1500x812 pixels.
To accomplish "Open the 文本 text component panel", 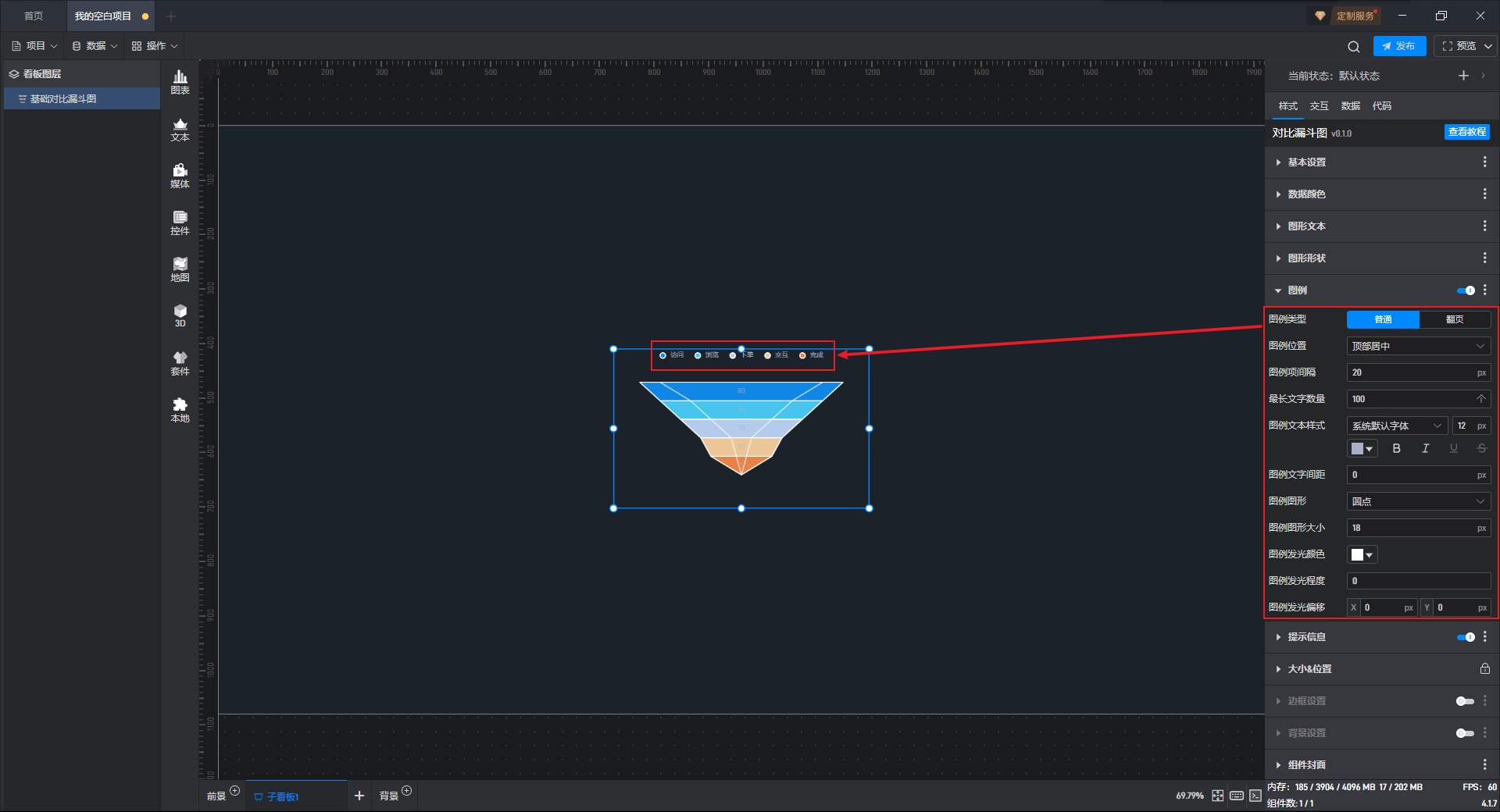I will (180, 129).
